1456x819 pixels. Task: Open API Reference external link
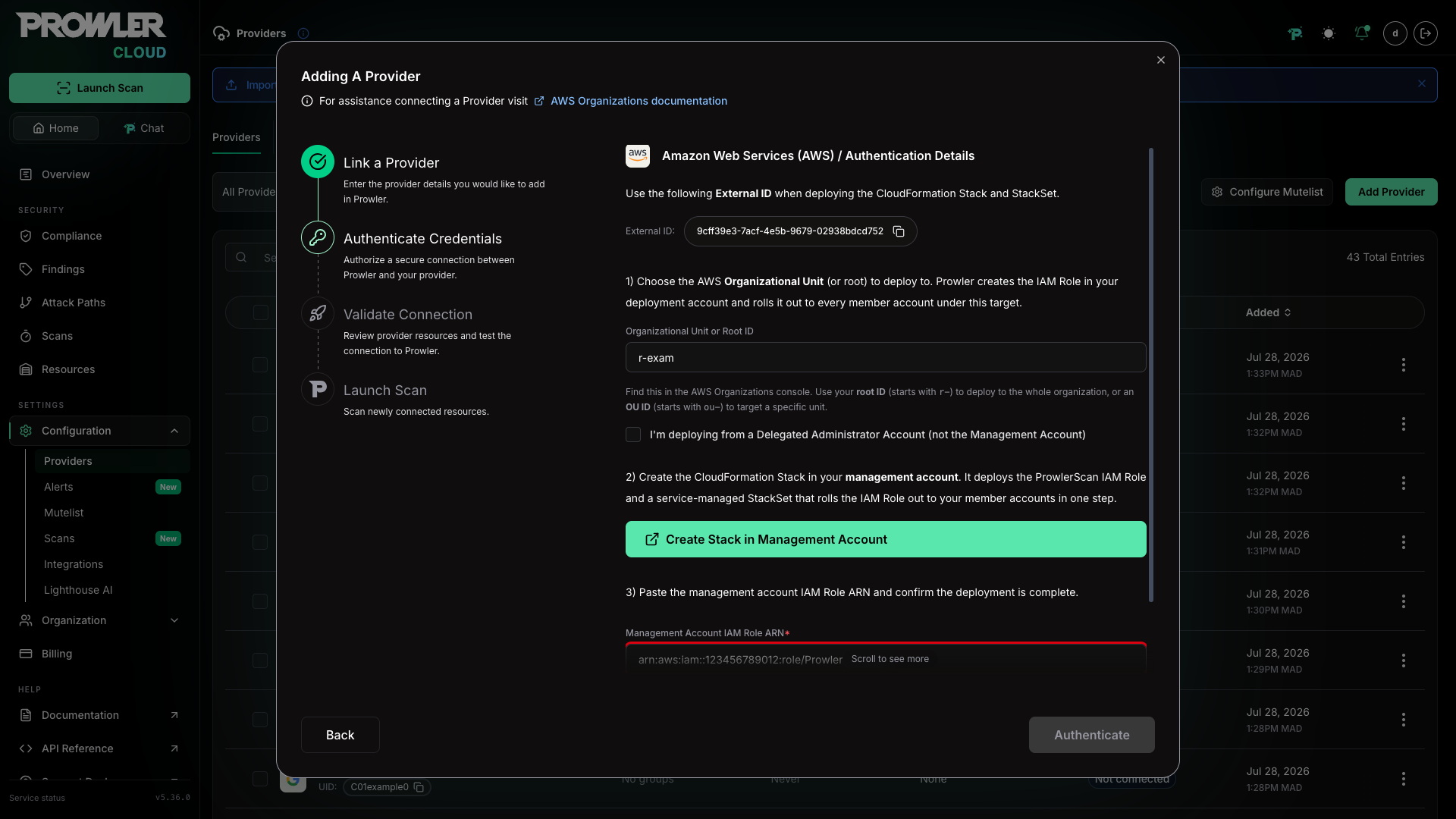[99, 748]
